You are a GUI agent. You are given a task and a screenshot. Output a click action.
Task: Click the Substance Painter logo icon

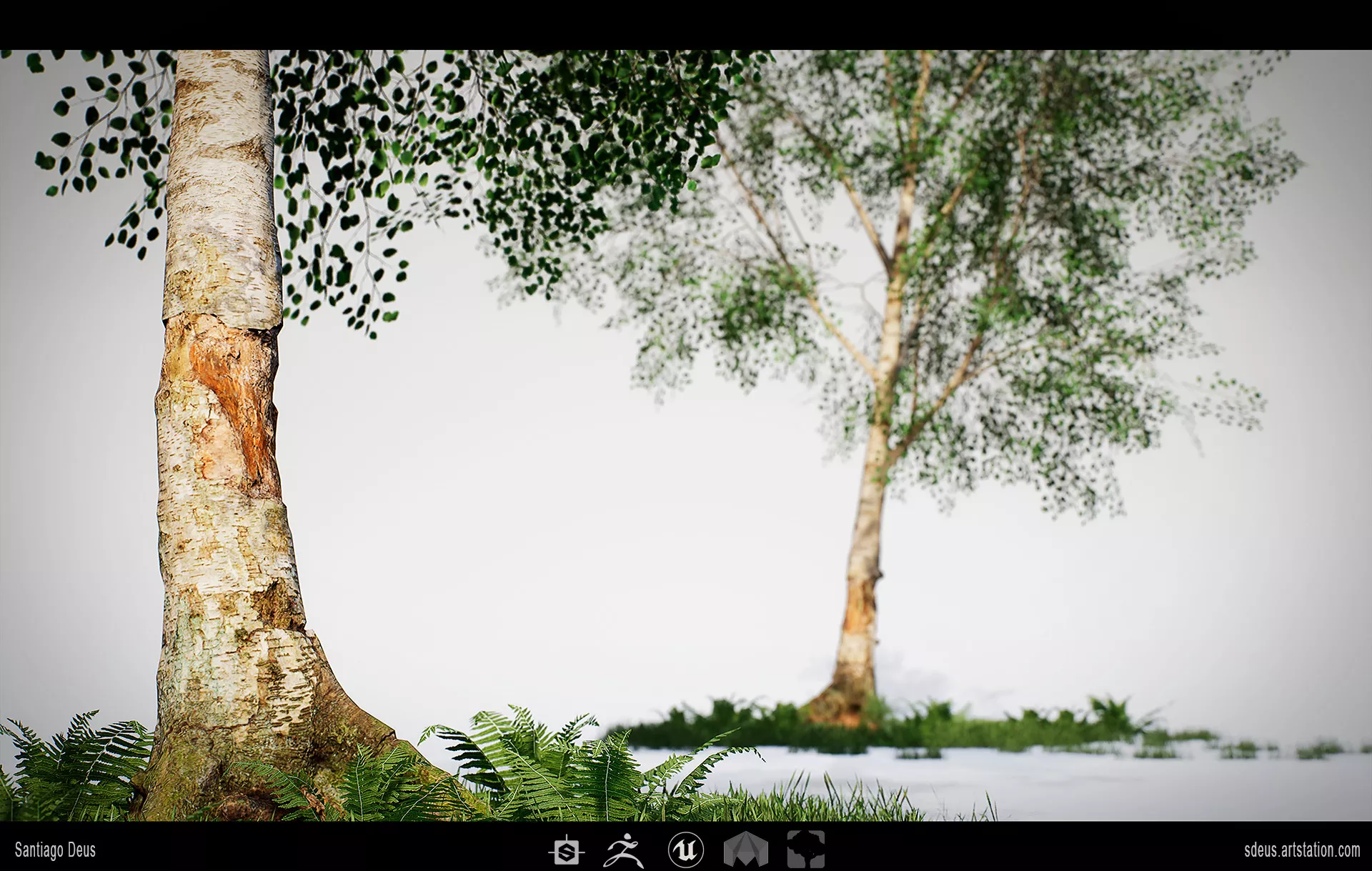(567, 851)
